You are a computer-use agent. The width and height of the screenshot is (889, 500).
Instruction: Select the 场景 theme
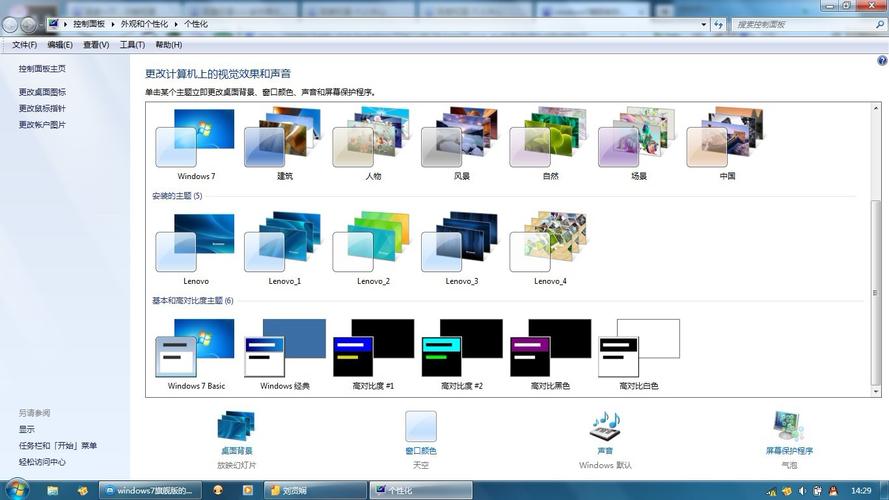tap(638, 145)
